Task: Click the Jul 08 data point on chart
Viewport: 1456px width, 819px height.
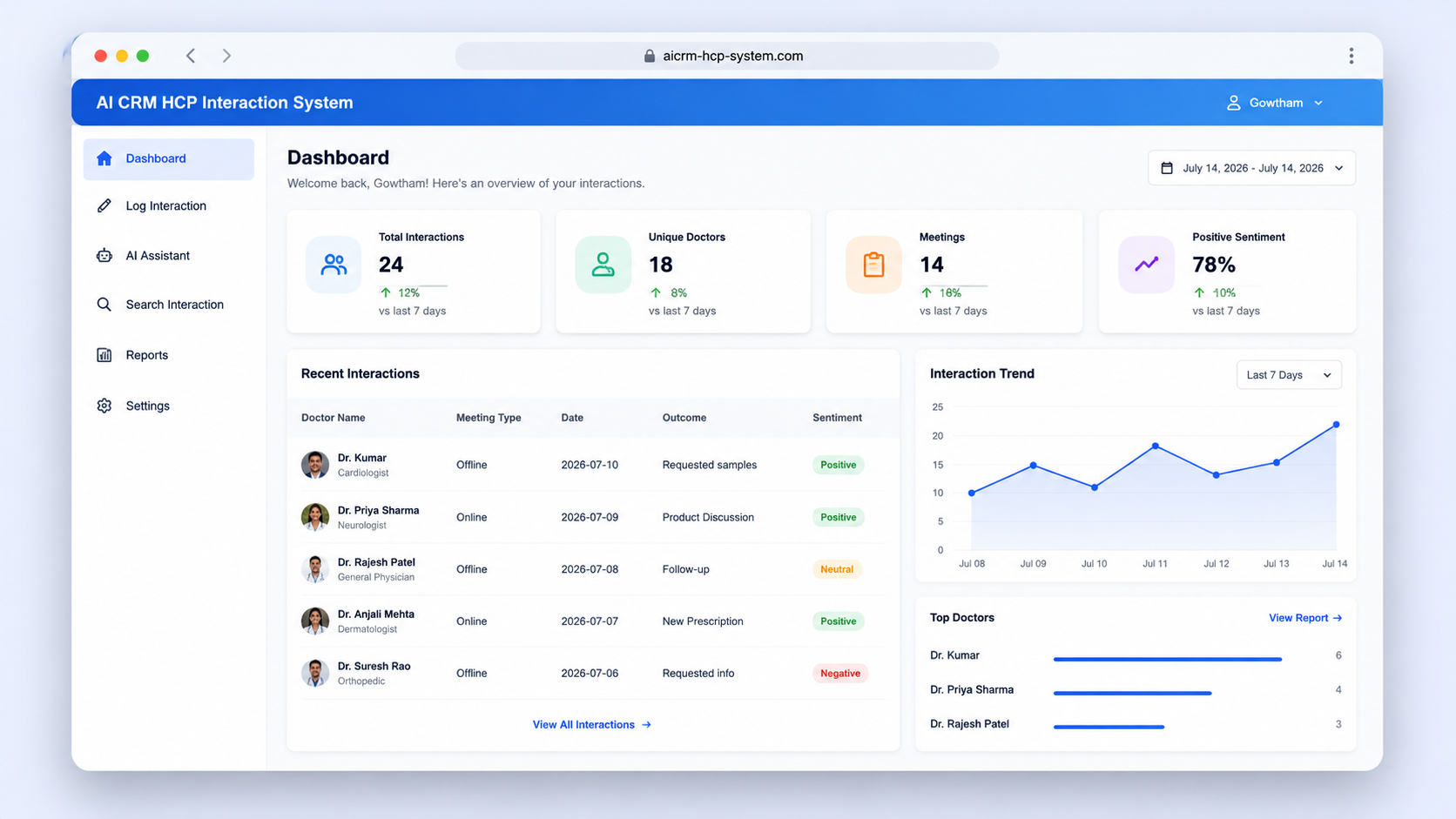Action: click(972, 493)
